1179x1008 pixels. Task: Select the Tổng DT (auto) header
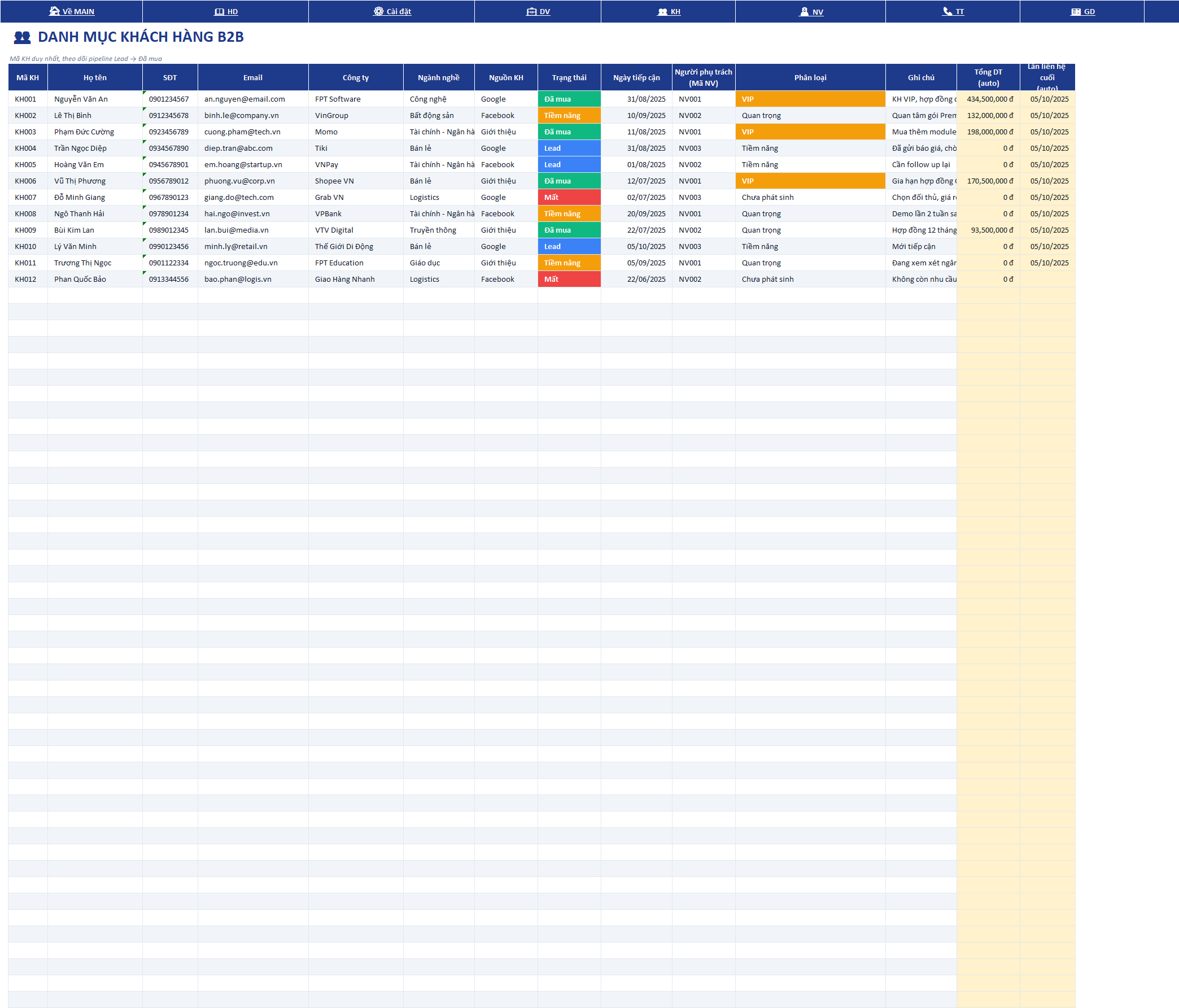point(988,77)
